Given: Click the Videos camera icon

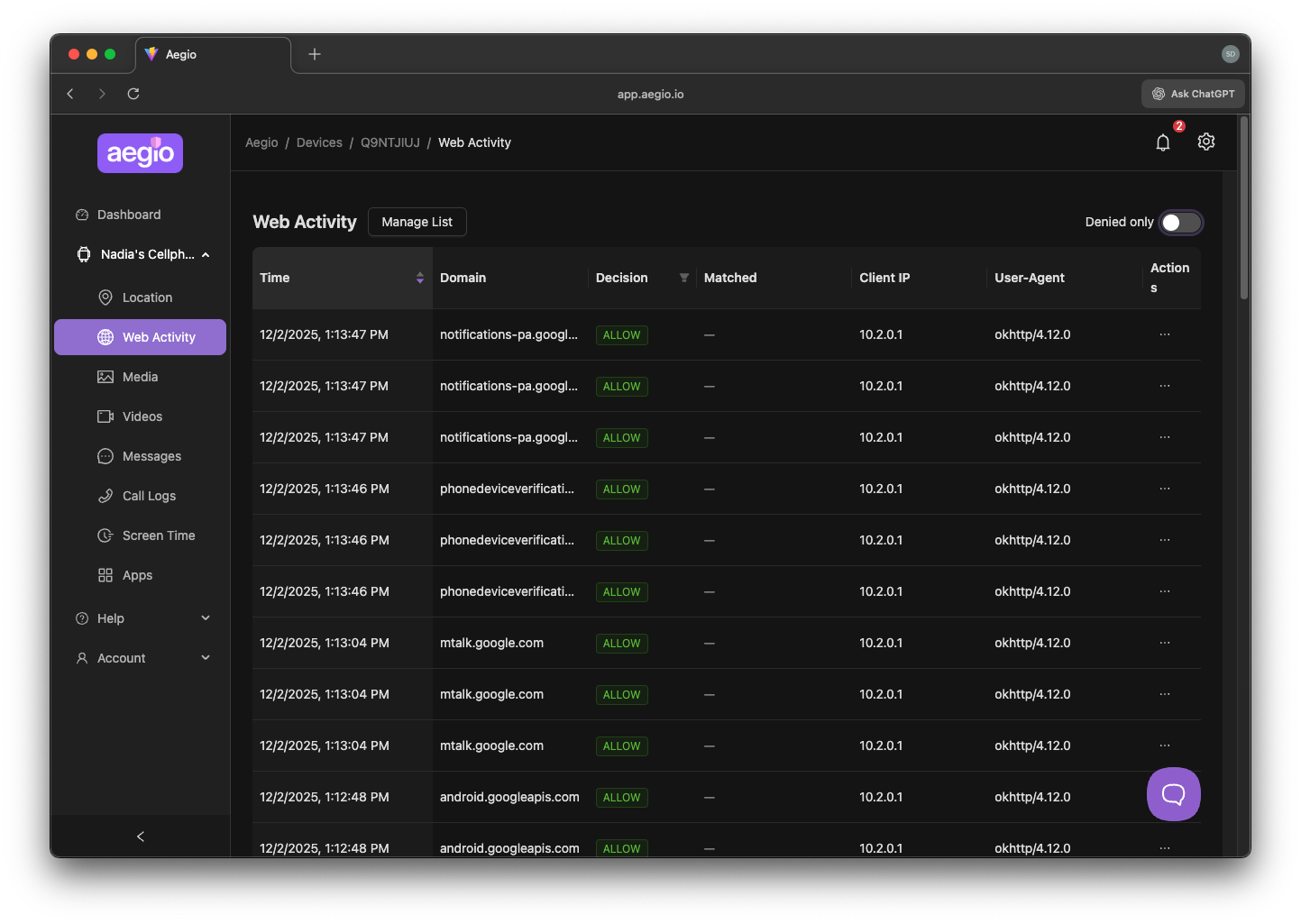Looking at the screenshot, I should point(105,416).
